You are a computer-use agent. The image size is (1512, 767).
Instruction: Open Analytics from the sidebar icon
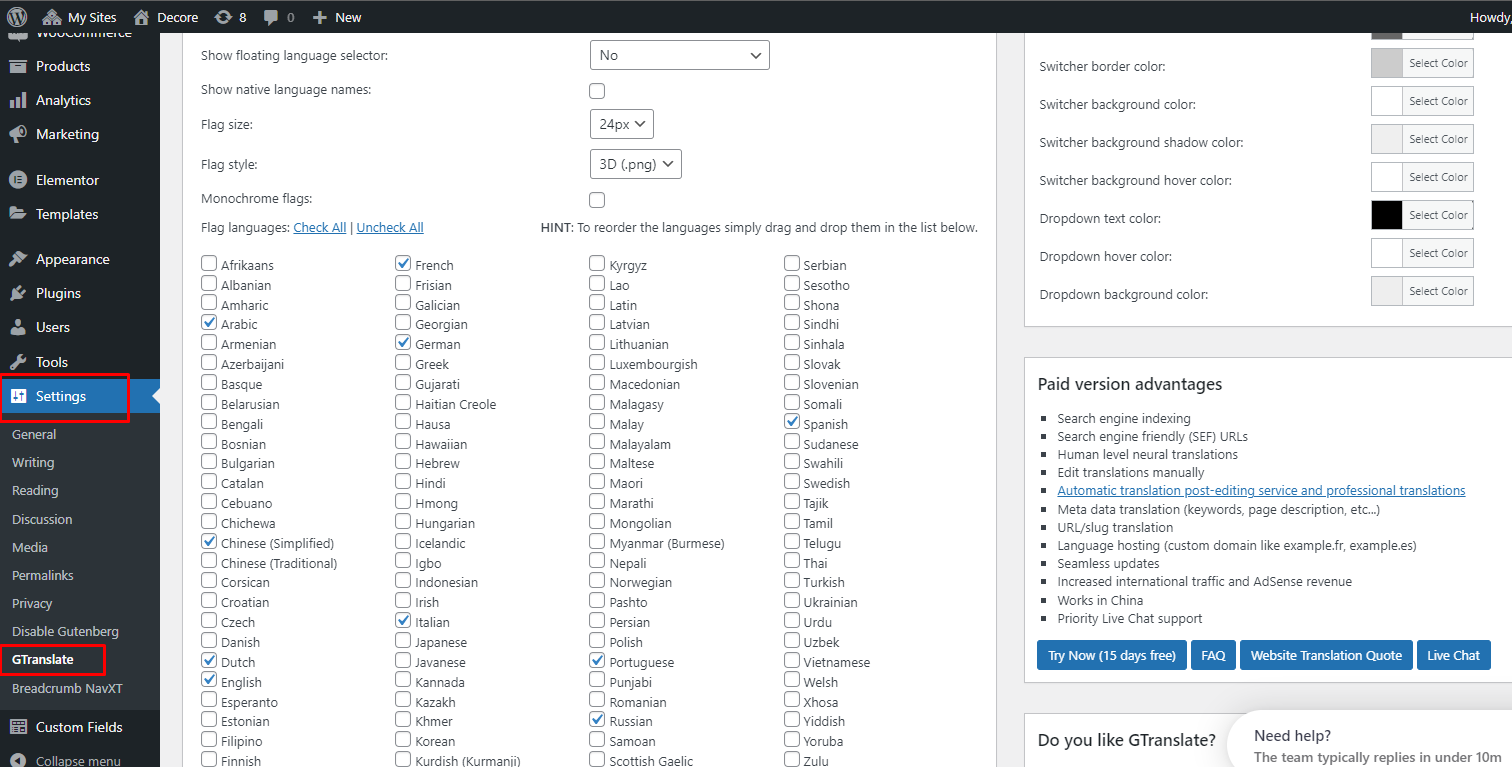[x=18, y=100]
